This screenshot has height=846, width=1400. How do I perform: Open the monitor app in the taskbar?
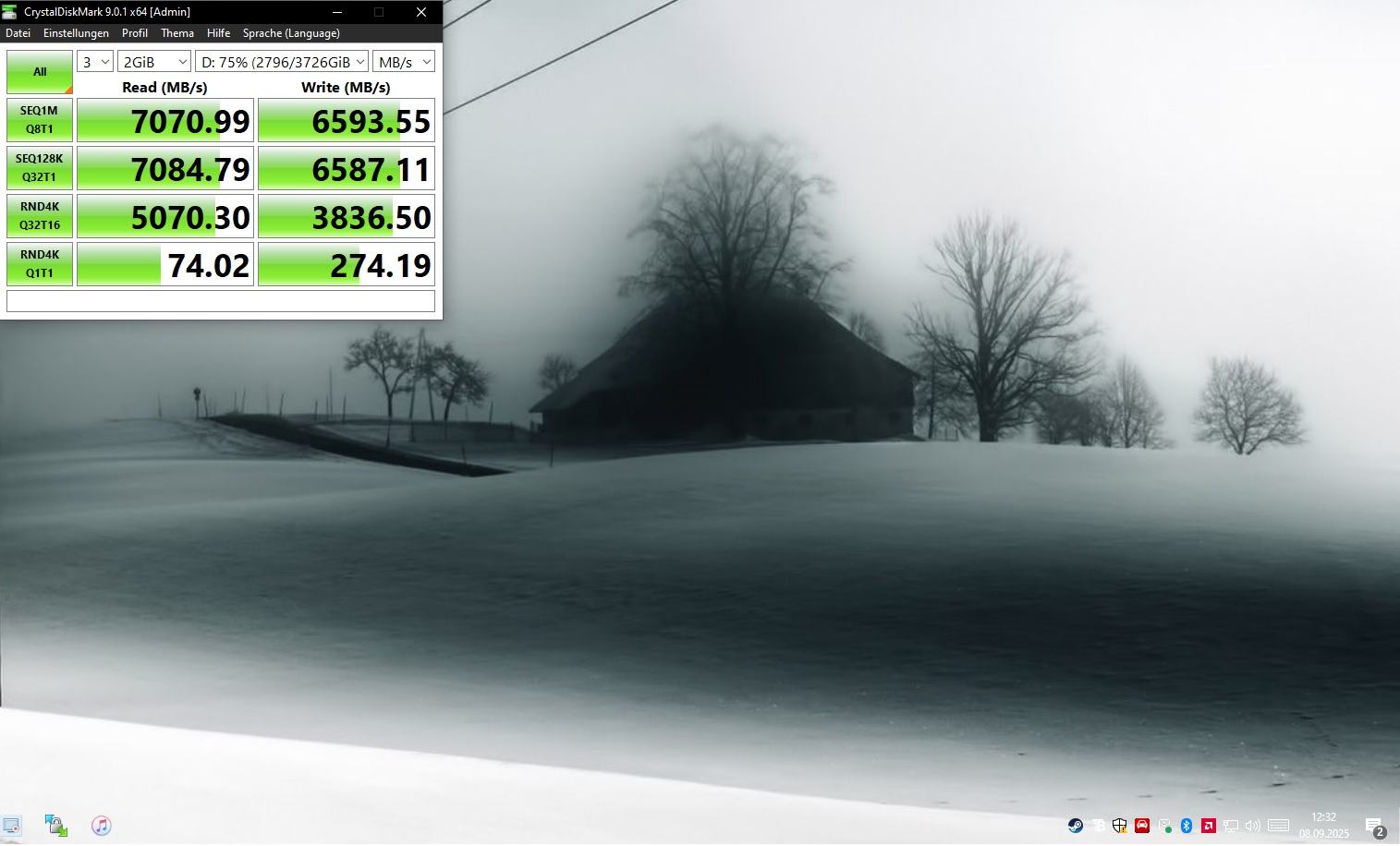pyautogui.click(x=10, y=826)
